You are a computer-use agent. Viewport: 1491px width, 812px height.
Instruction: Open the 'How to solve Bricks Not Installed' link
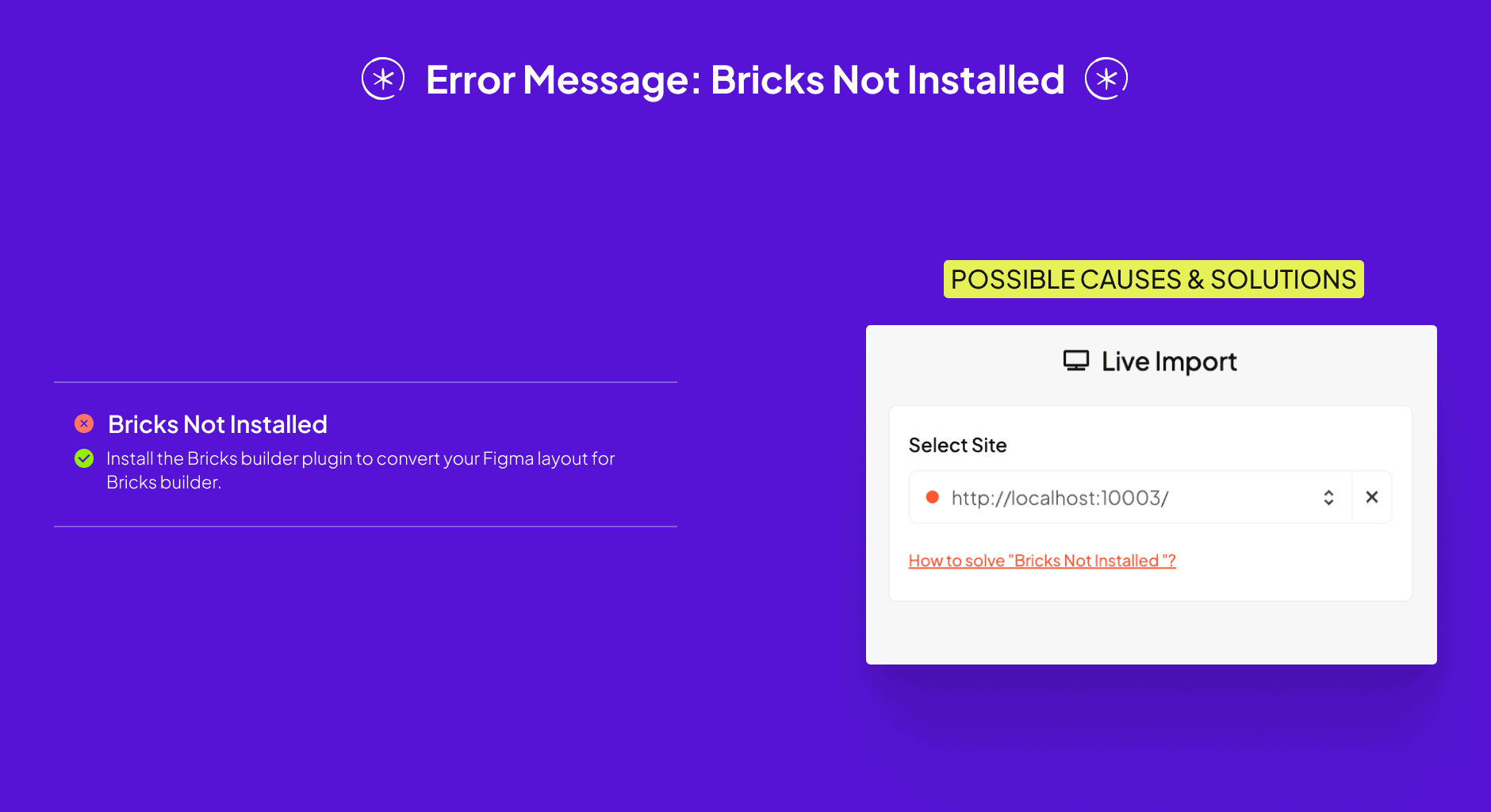[1041, 560]
